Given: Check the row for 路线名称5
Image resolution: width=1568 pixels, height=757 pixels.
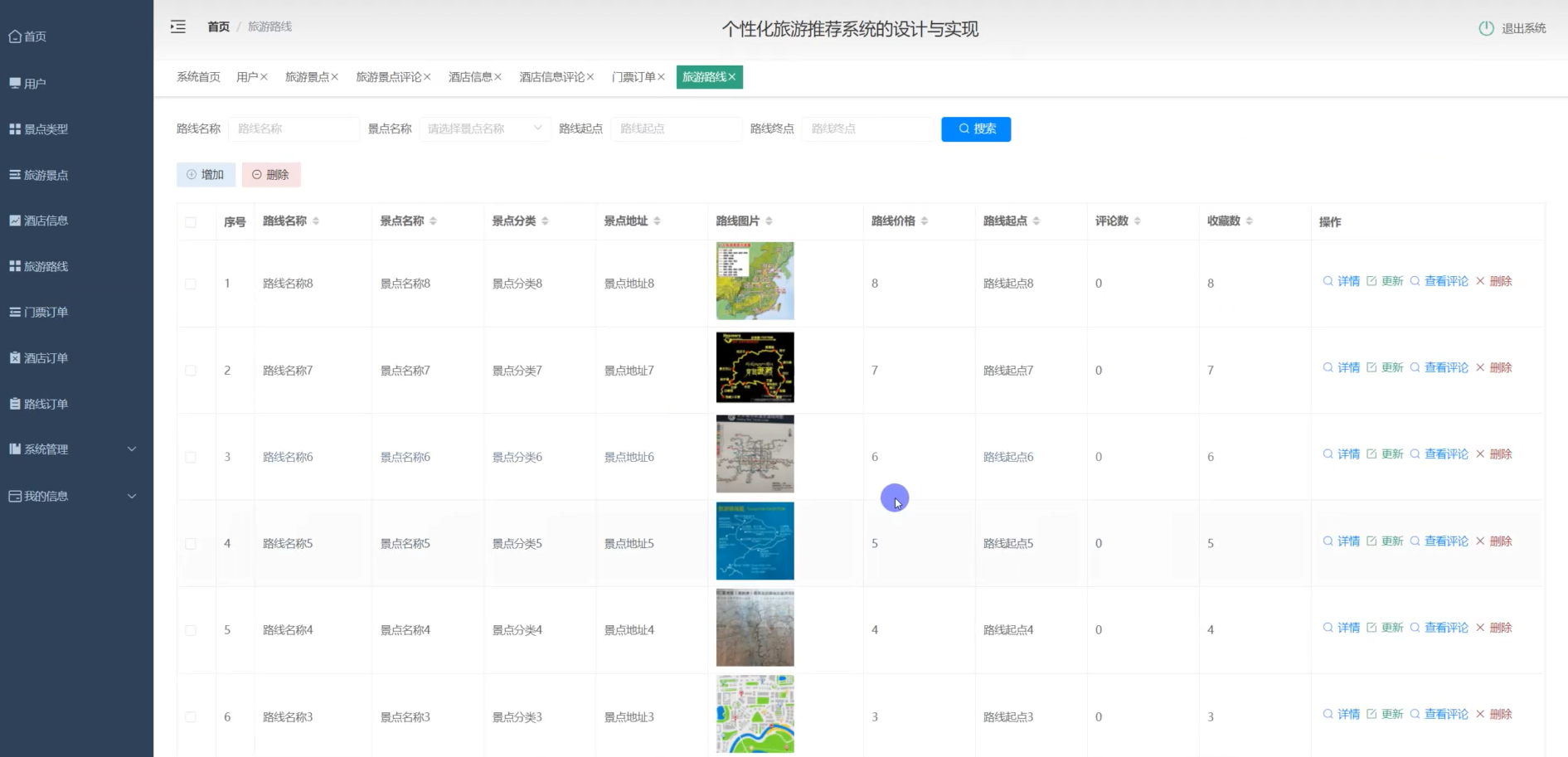Looking at the screenshot, I should coord(191,544).
